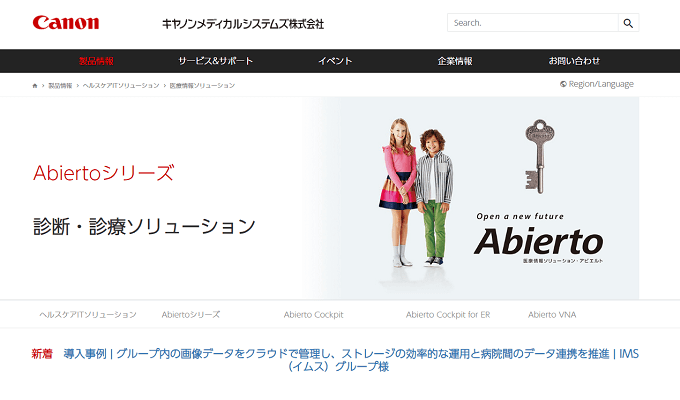Focus the Search input field
The height and width of the screenshot is (400, 680).
(x=533, y=23)
